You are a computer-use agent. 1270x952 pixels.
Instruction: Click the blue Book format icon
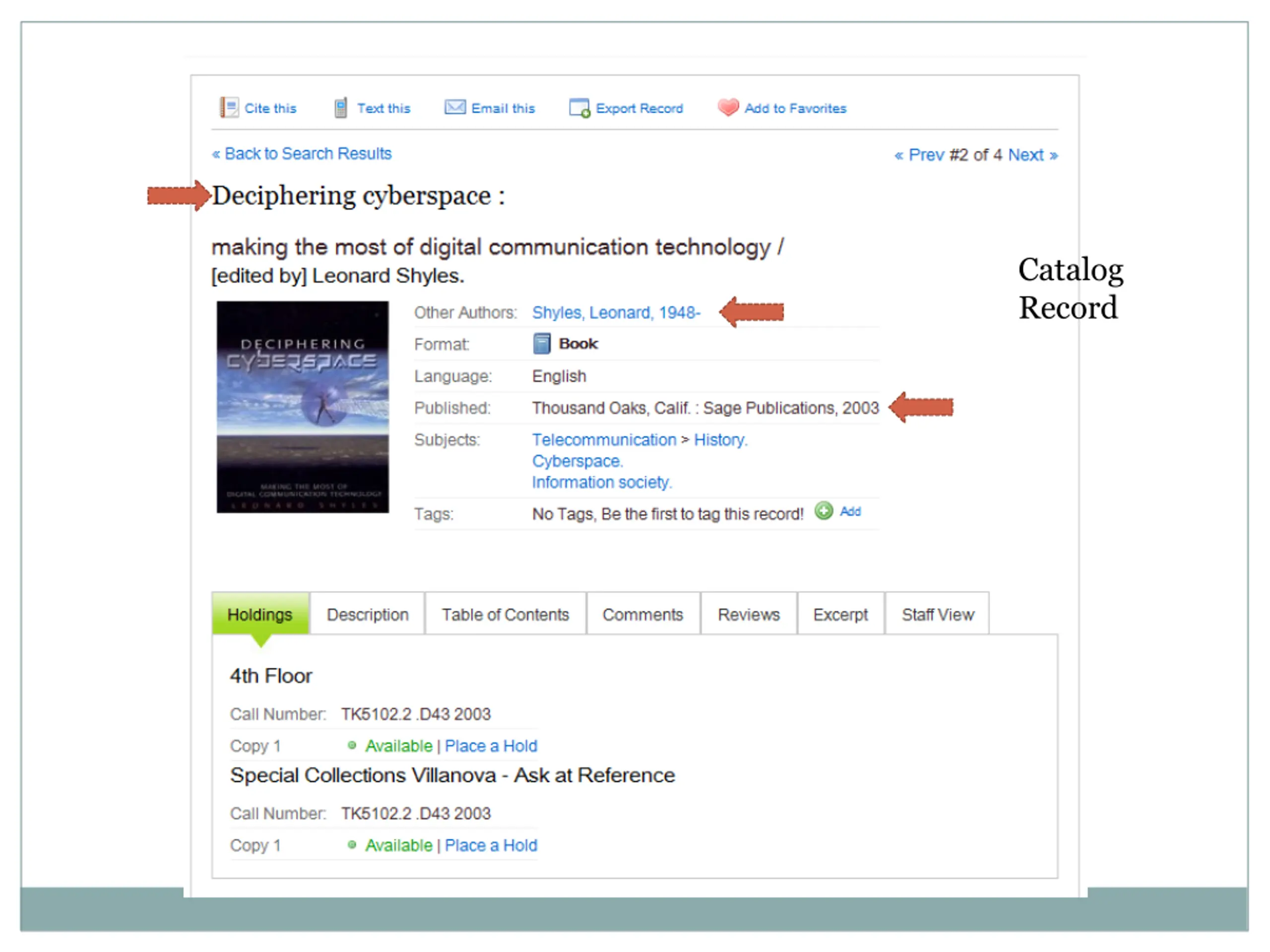(541, 344)
